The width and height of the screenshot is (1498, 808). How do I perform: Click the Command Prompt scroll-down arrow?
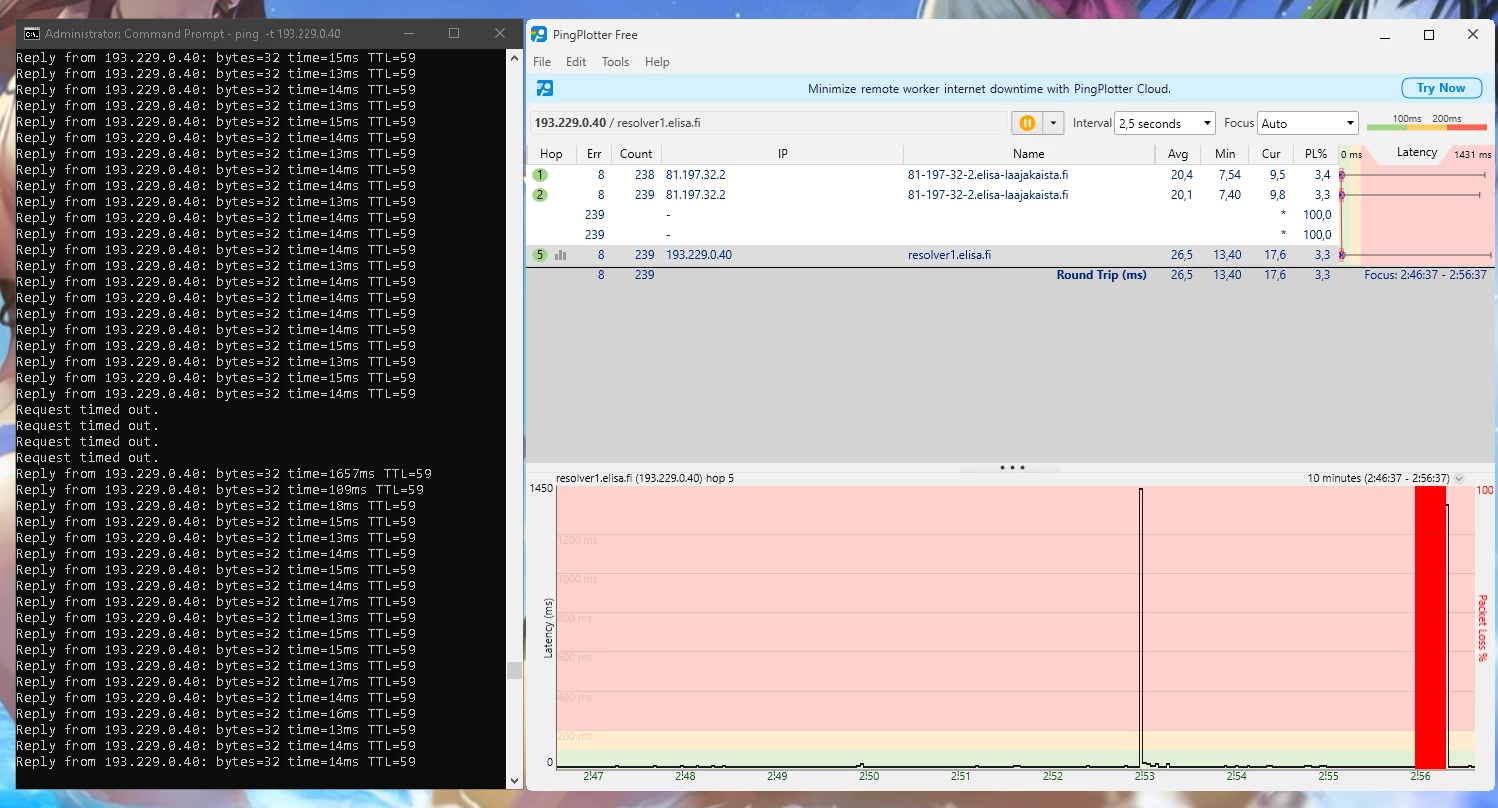click(514, 780)
